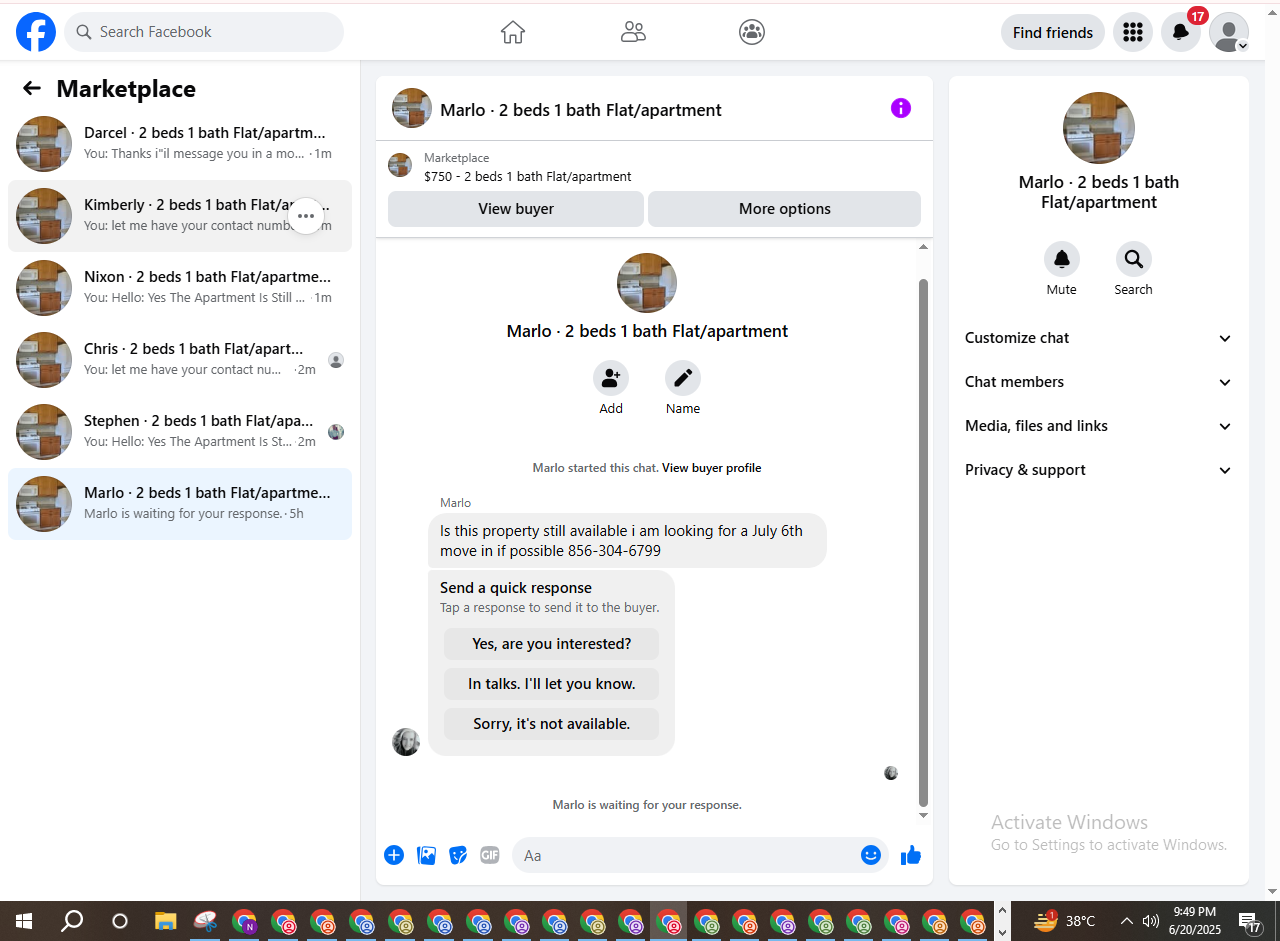Click the Aa message input field
The height and width of the screenshot is (941, 1280).
(x=685, y=855)
